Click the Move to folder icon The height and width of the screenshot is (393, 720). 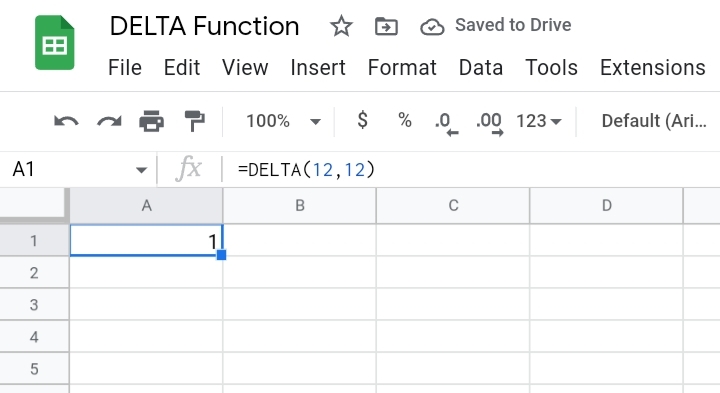click(x=386, y=26)
